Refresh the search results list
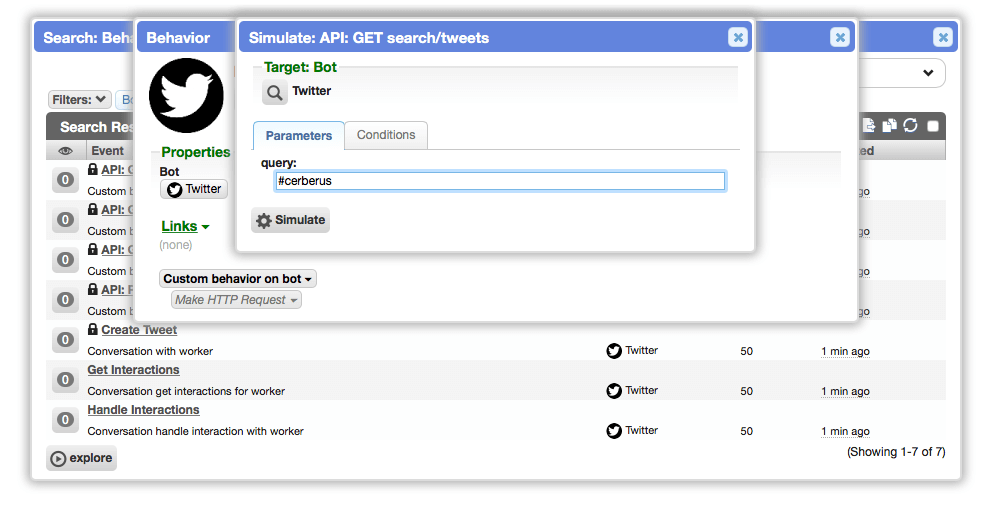Viewport: 993px width, 513px height. 911,125
